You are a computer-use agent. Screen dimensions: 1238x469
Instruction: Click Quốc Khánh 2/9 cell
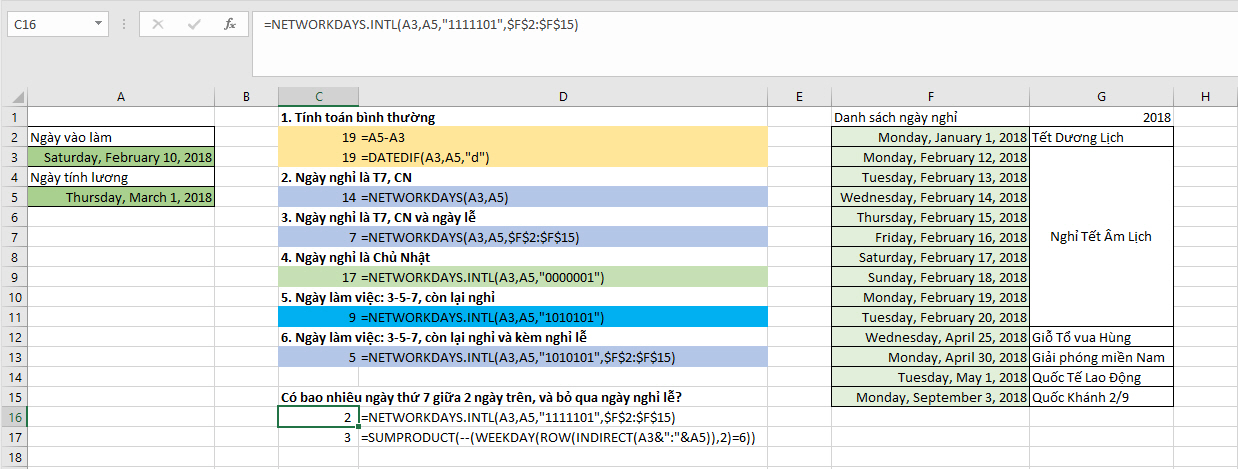(x=1101, y=397)
